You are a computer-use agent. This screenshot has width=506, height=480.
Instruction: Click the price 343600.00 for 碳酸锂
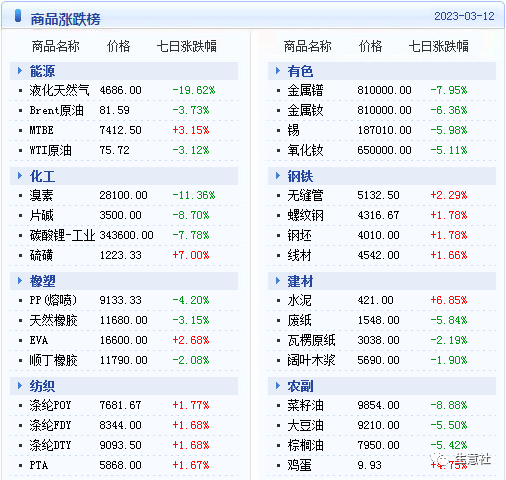pos(126,235)
